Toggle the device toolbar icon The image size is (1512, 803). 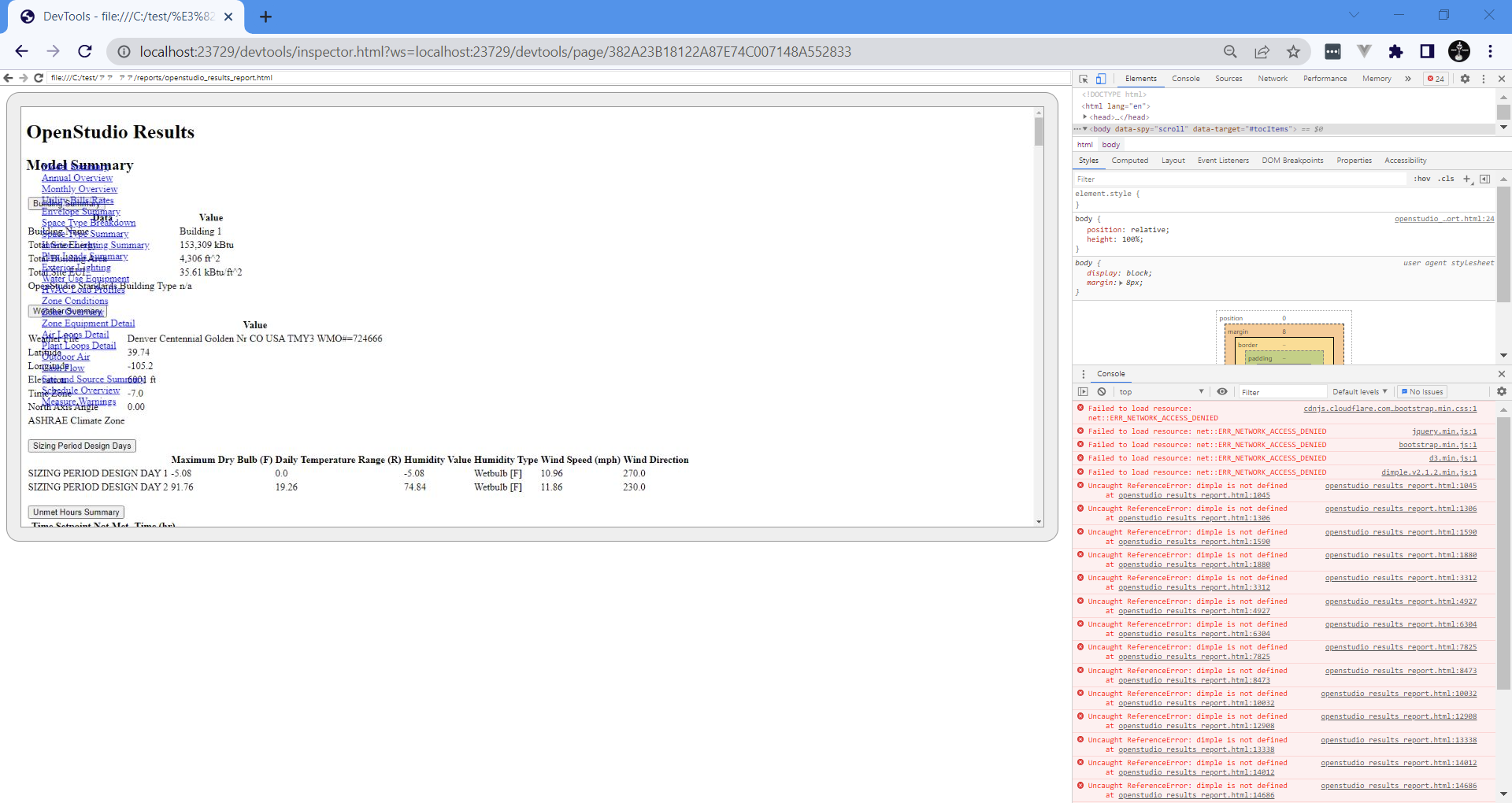[1100, 79]
